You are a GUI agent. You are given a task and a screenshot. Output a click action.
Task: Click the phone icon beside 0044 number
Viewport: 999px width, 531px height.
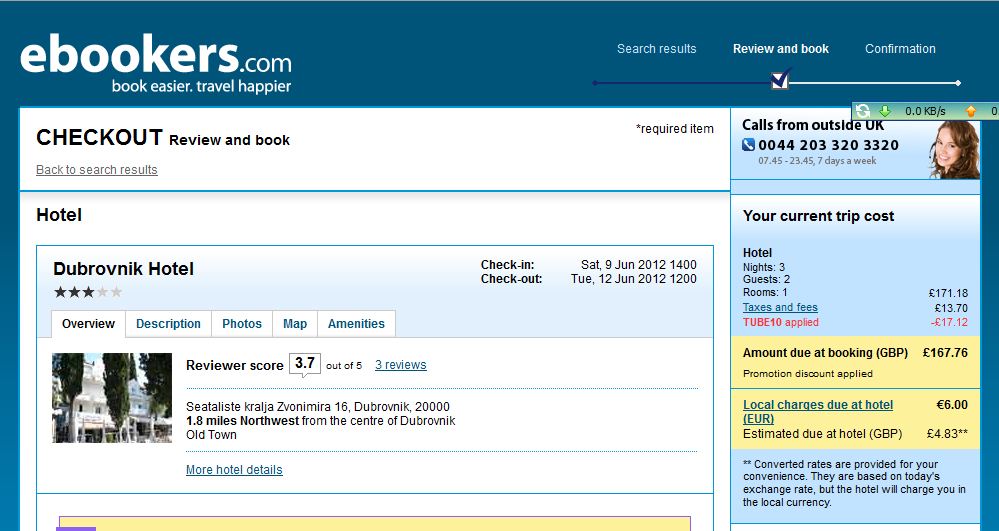[749, 145]
